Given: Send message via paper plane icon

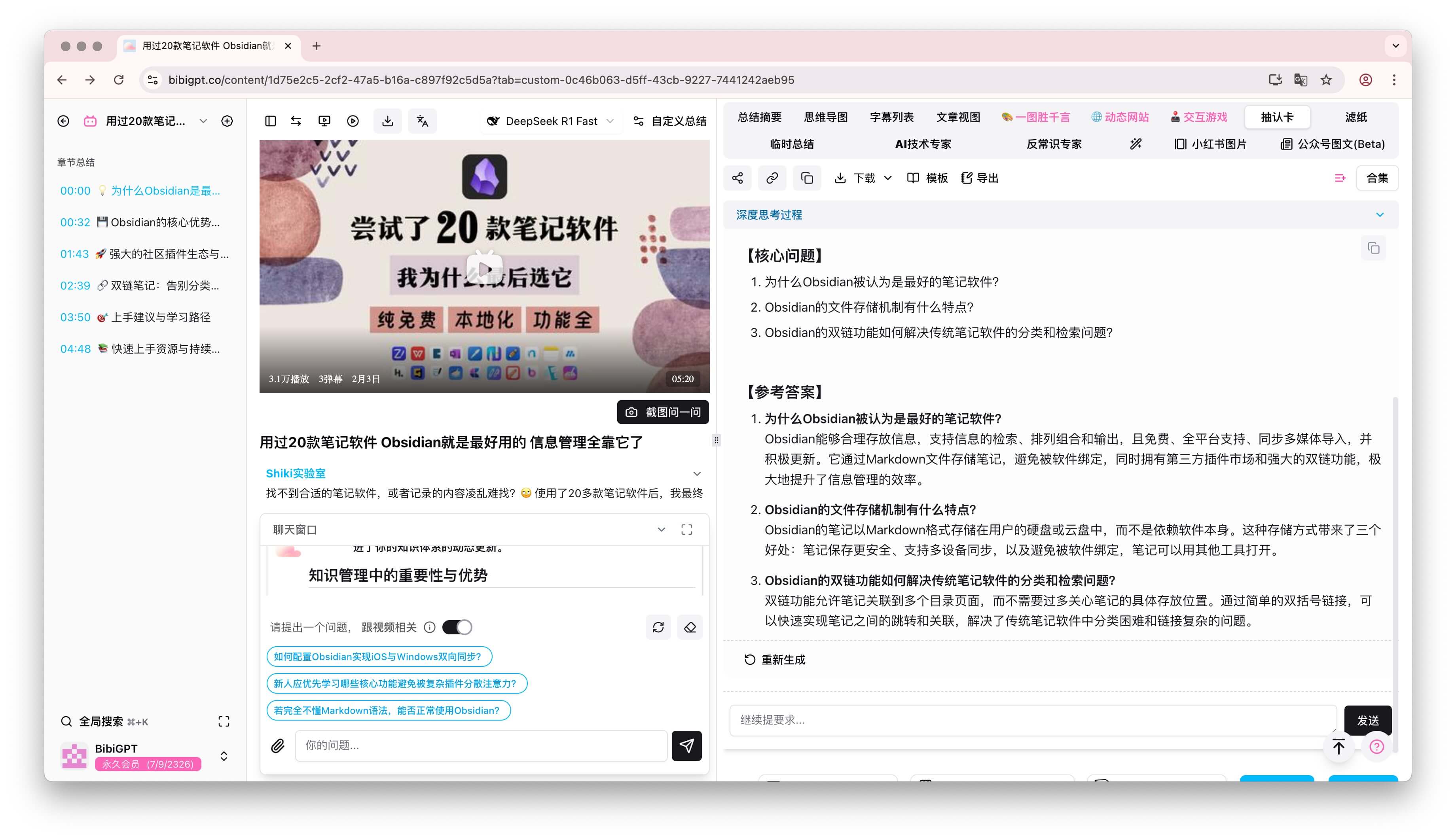Looking at the screenshot, I should click(686, 745).
